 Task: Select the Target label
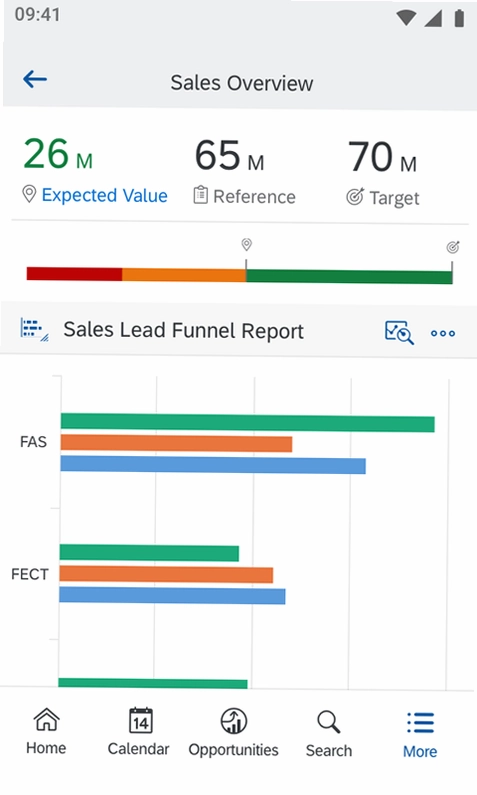point(394,198)
